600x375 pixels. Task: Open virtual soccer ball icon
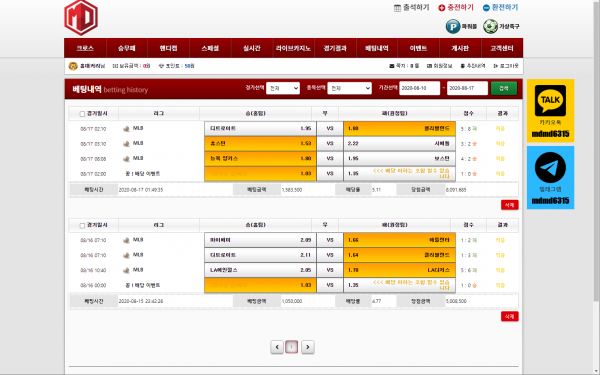point(490,26)
